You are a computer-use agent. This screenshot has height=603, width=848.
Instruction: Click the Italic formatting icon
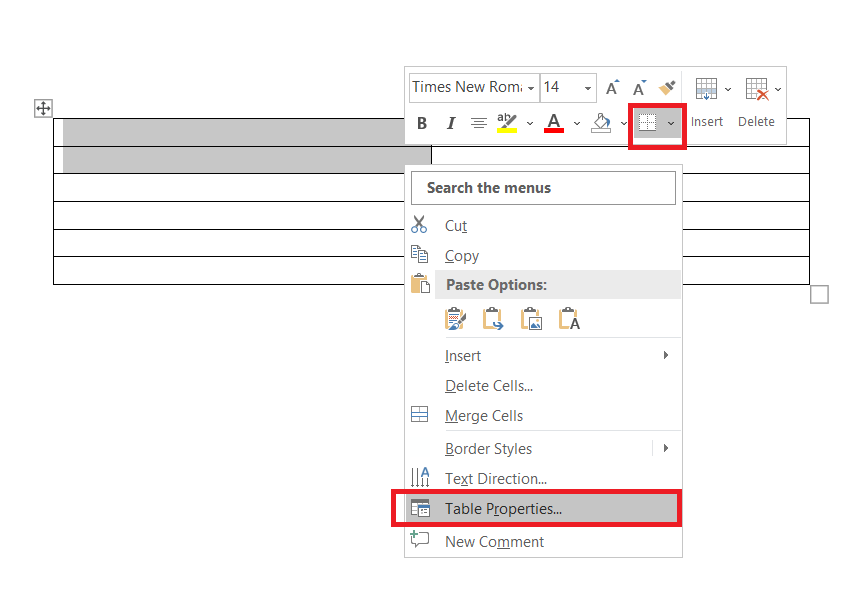pyautogui.click(x=450, y=123)
